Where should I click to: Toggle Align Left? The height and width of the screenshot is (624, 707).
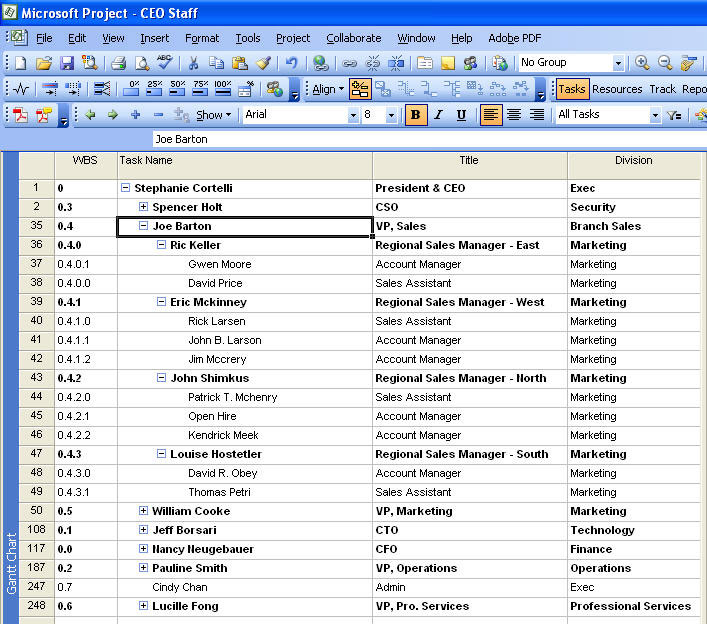pyautogui.click(x=491, y=115)
